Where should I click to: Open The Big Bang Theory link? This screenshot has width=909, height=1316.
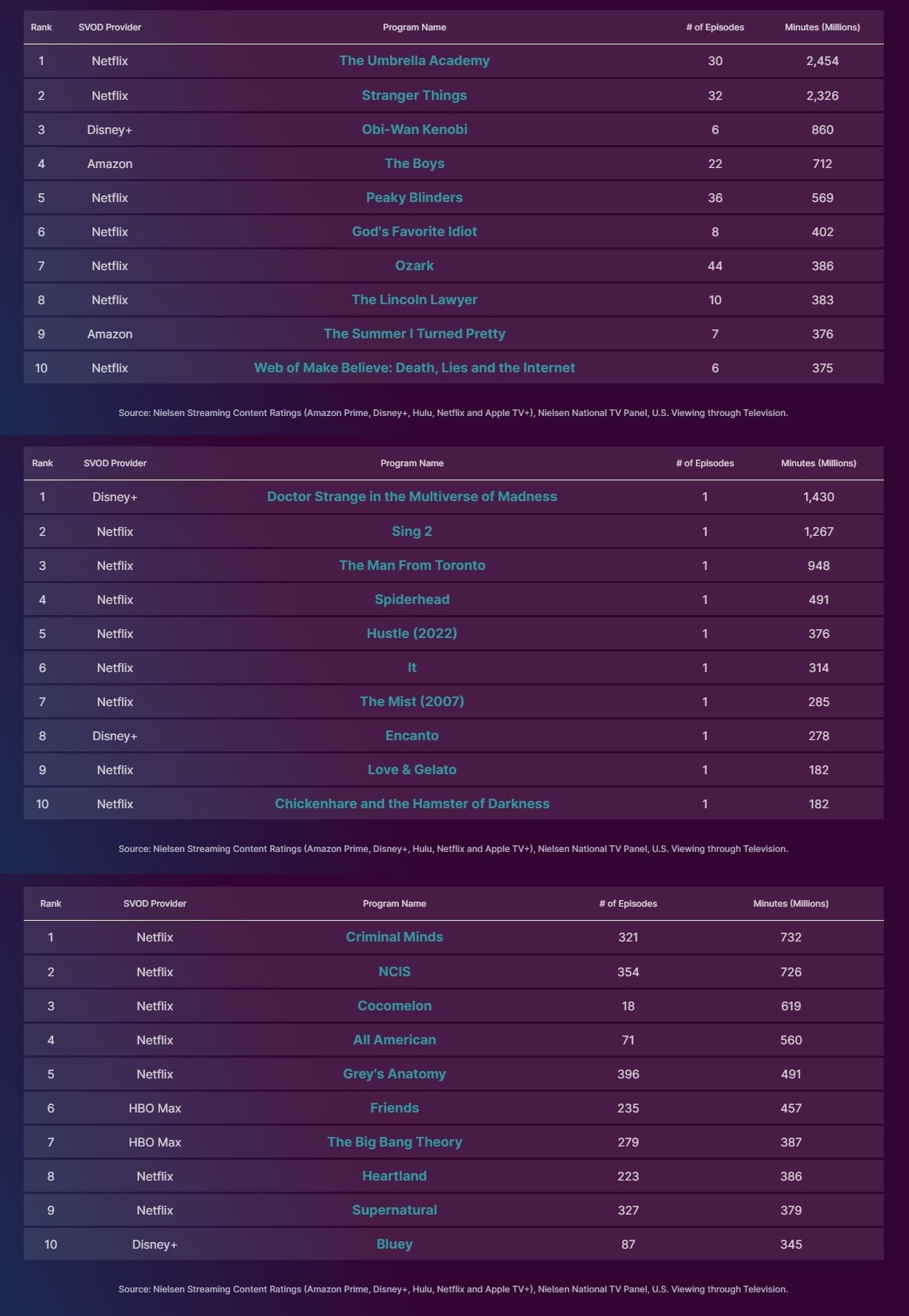[x=394, y=1142]
